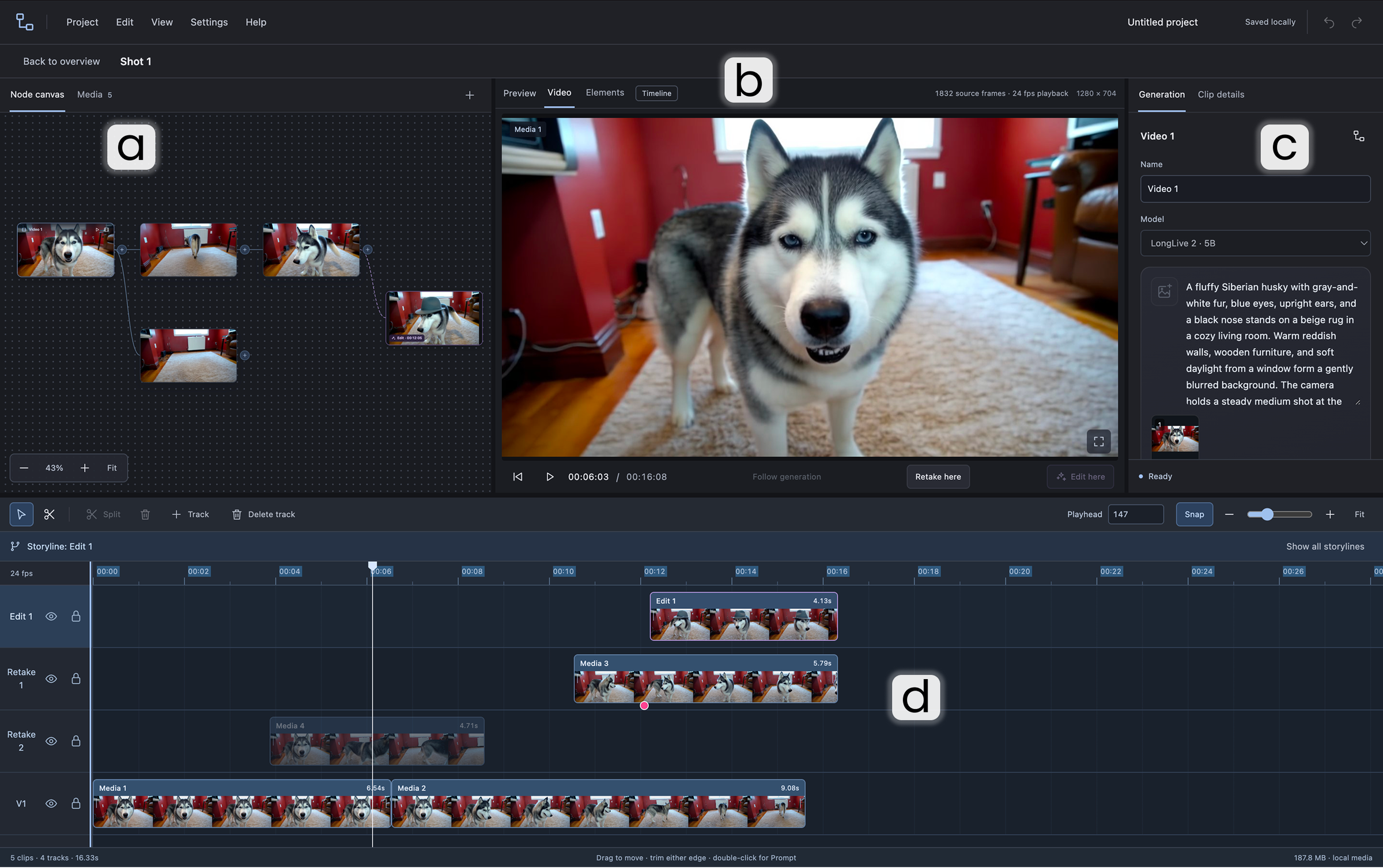
Task: Click the Playhead frame input field
Action: coord(1135,514)
